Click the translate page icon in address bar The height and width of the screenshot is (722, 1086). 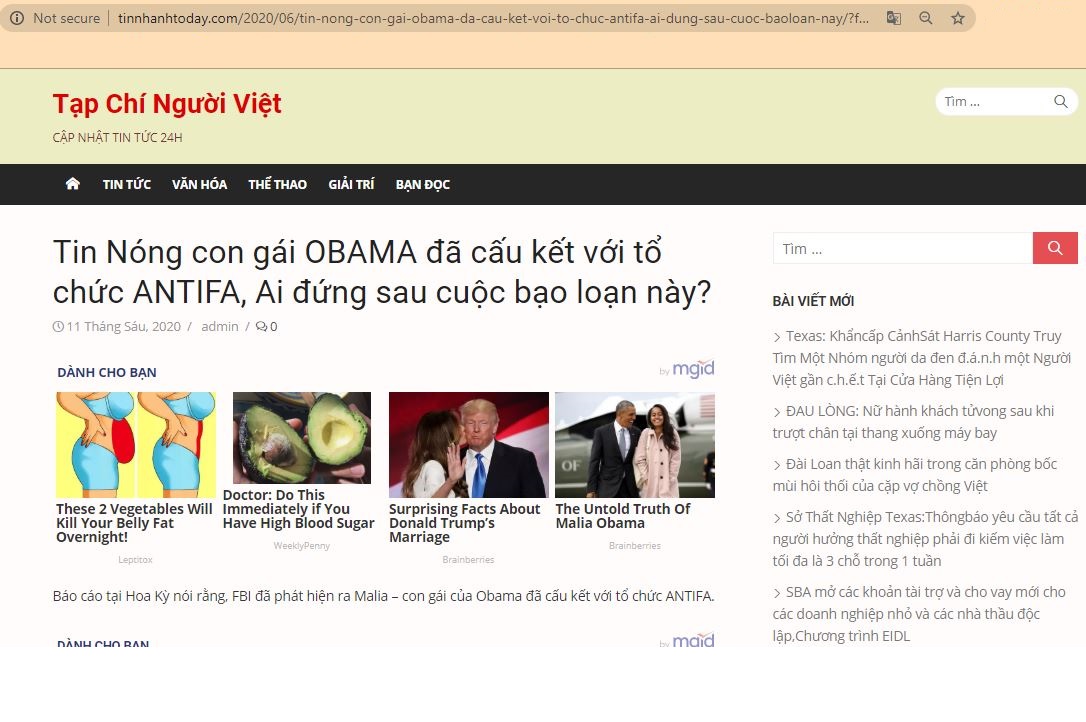point(894,18)
